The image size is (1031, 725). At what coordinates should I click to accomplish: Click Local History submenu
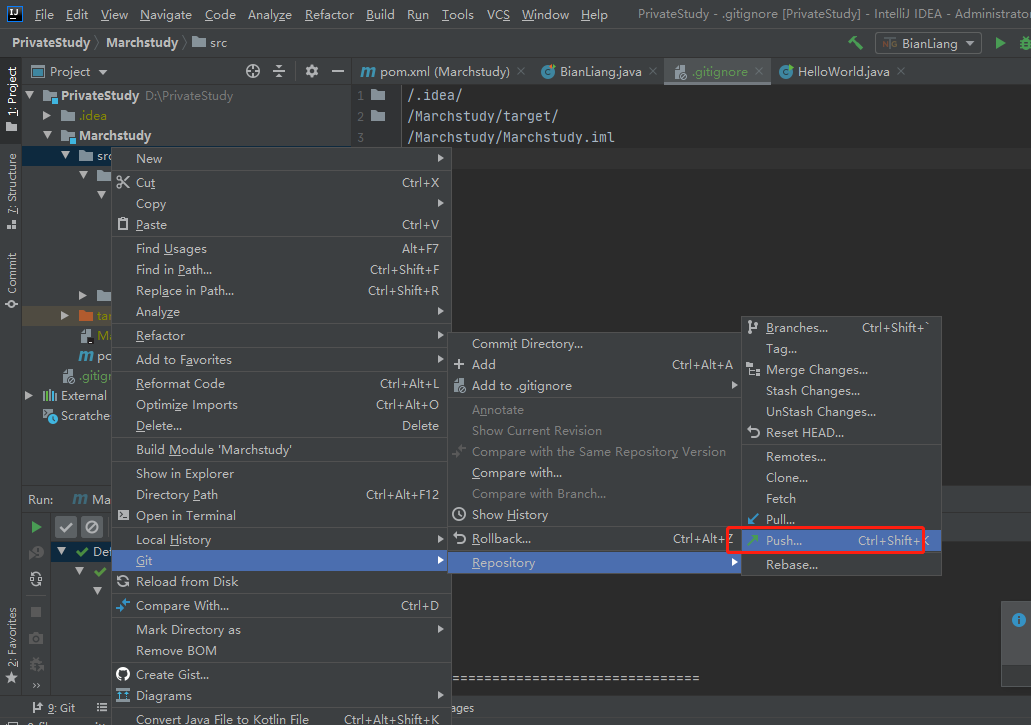pos(281,540)
